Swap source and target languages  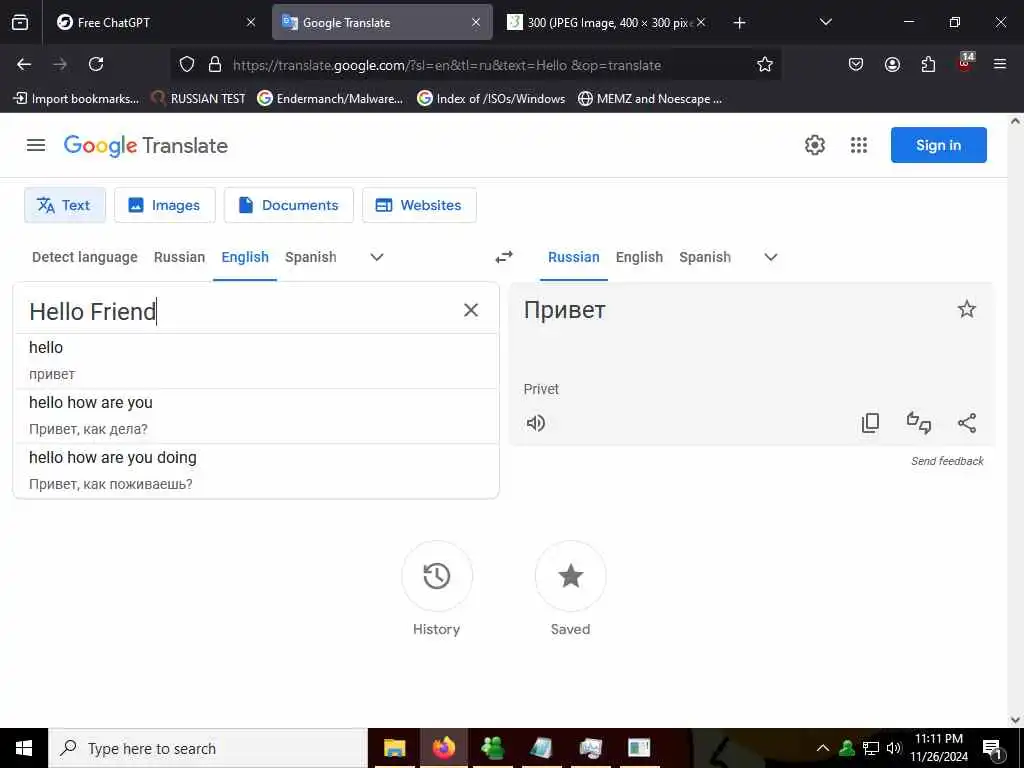pyautogui.click(x=504, y=257)
